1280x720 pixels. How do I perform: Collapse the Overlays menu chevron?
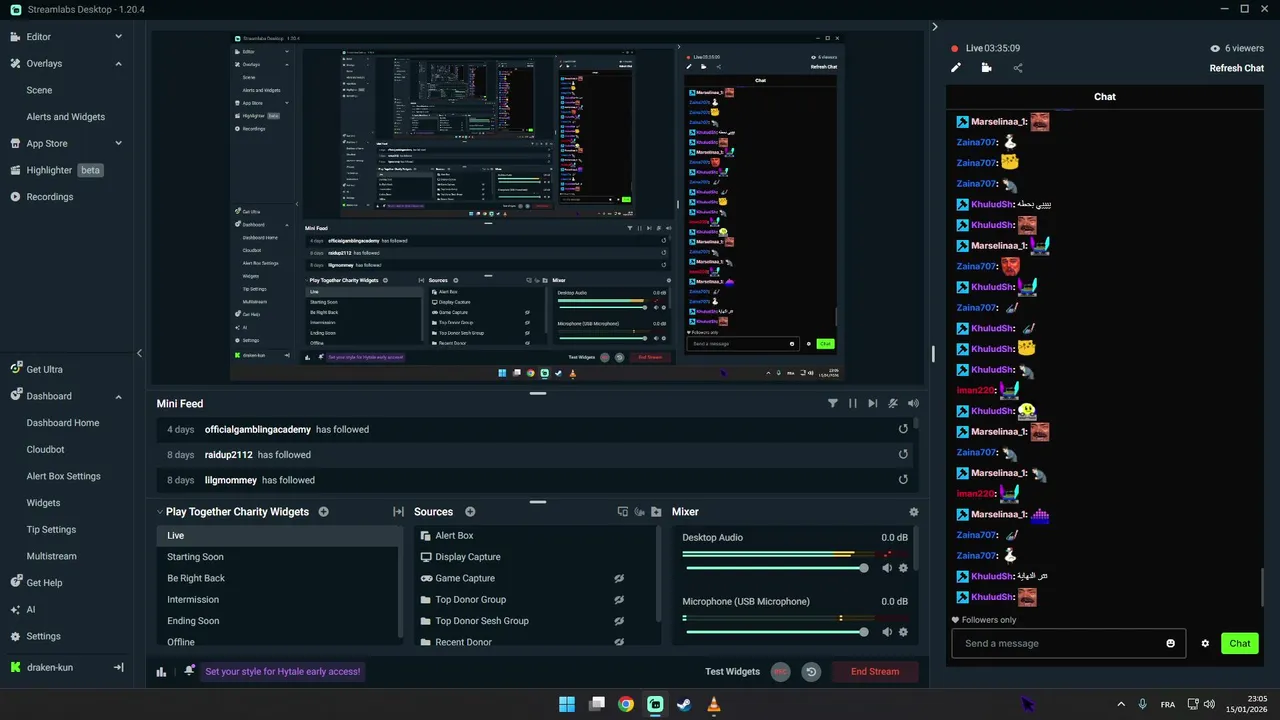(118, 64)
